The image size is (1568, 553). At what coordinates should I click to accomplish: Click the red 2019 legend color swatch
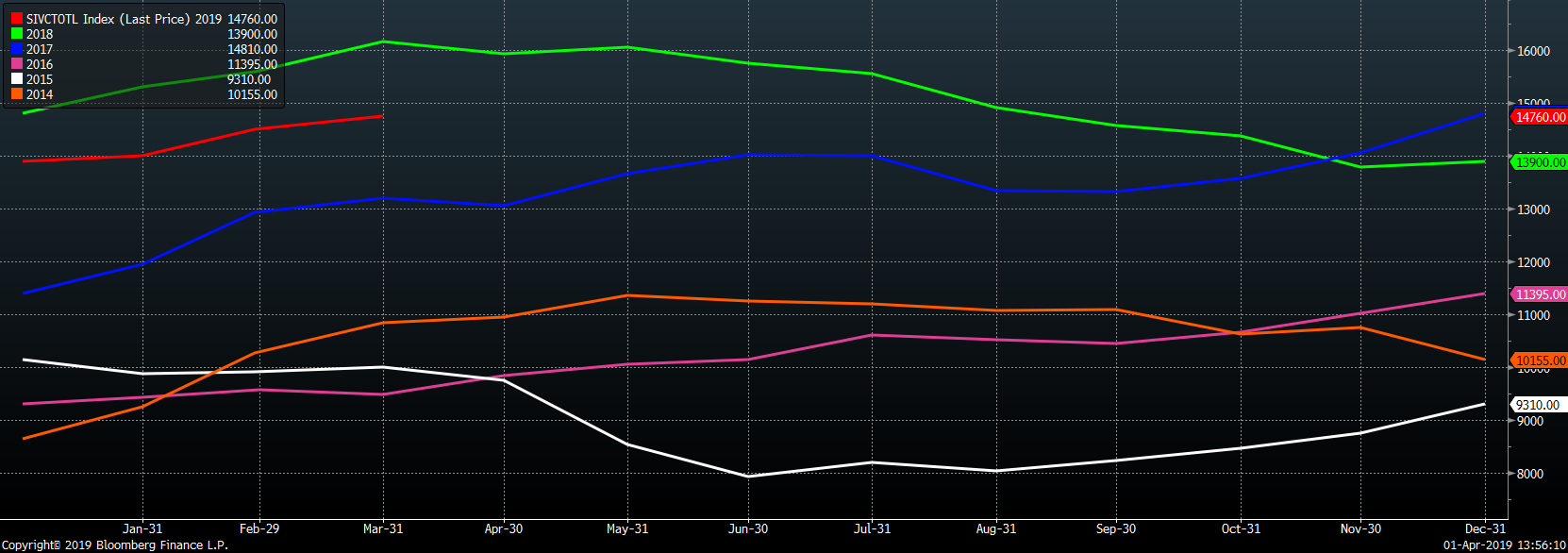[17, 19]
